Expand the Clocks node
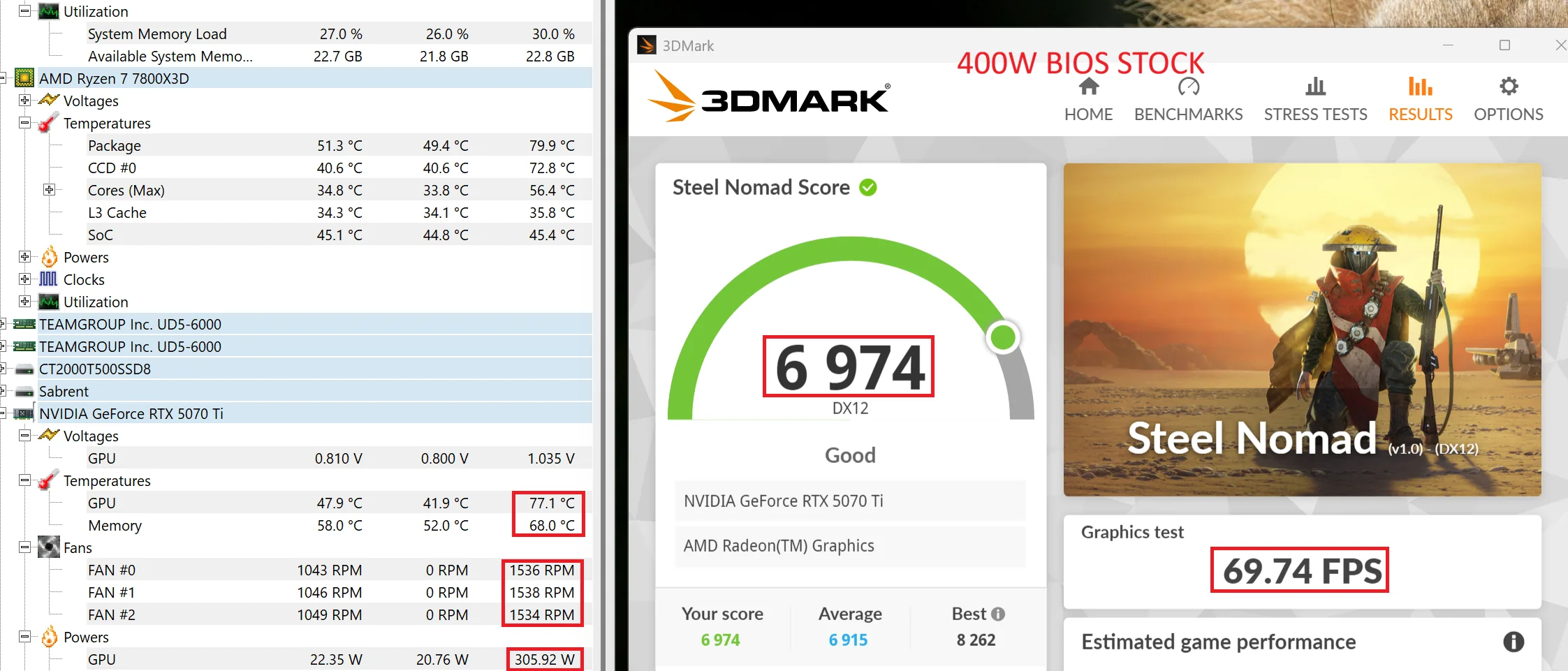1568x671 pixels. pos(24,279)
